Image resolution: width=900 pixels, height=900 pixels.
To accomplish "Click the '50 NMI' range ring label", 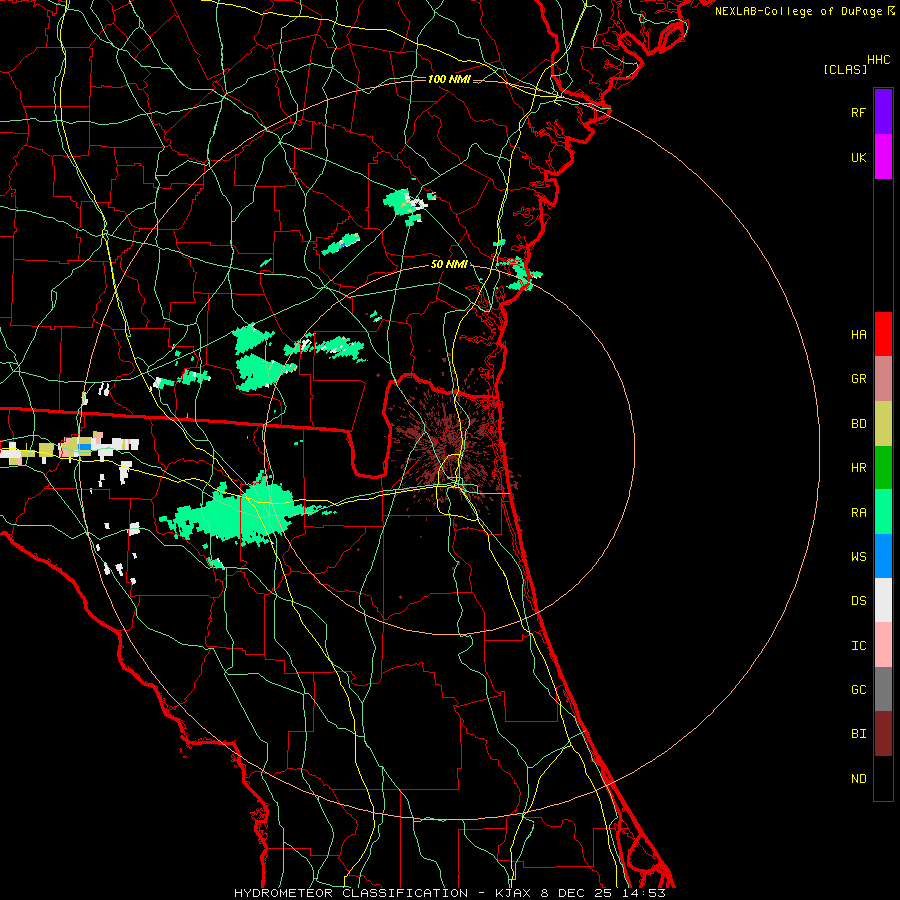I will tap(449, 264).
